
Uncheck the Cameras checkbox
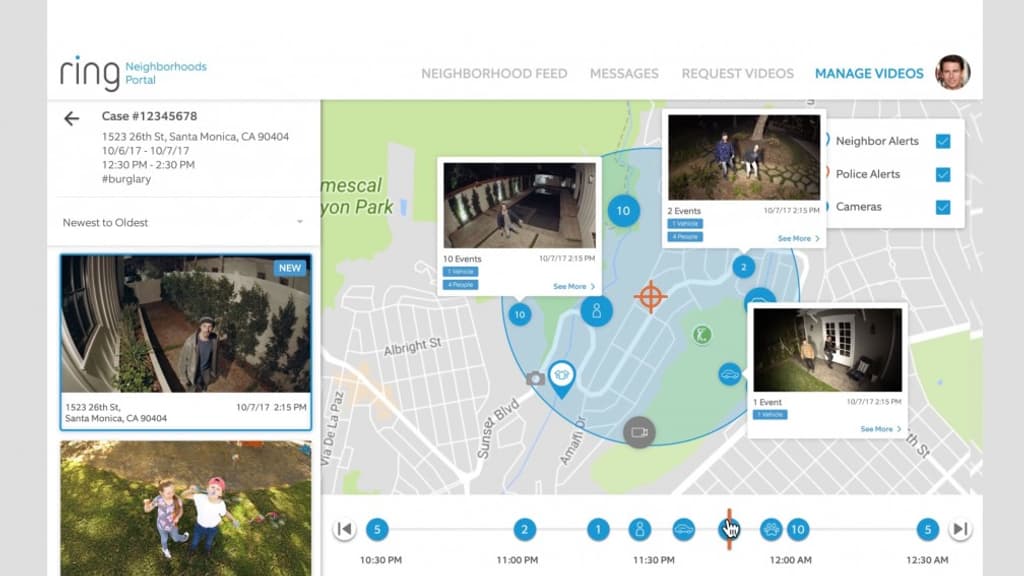tap(943, 207)
